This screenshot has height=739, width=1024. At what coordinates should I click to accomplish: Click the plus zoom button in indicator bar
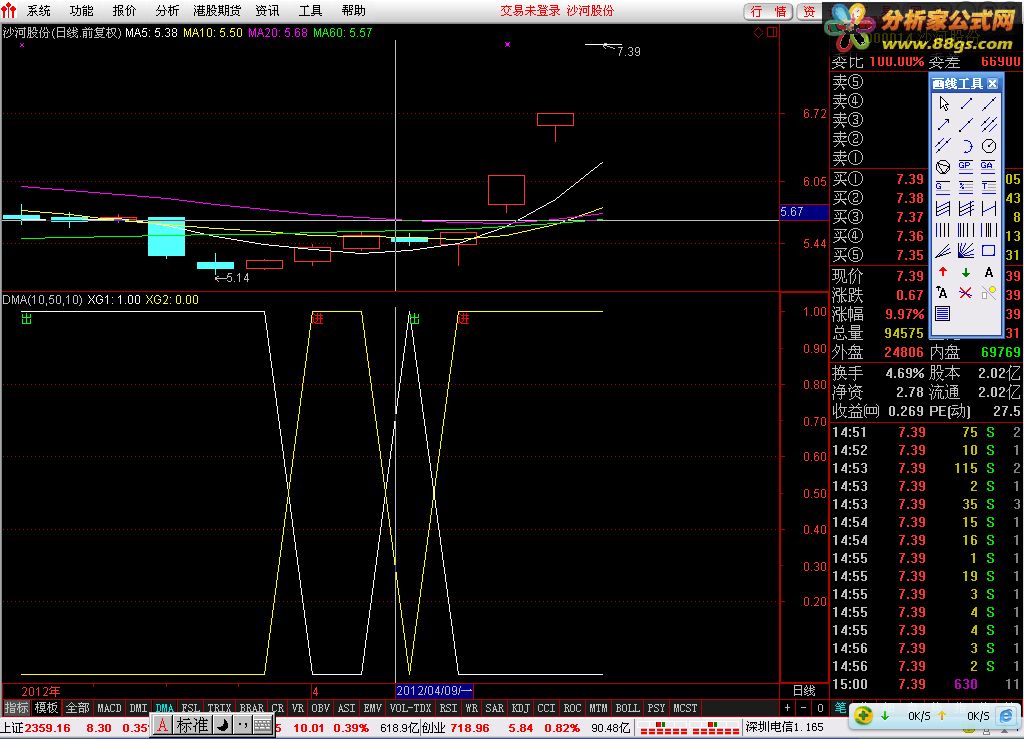787,708
